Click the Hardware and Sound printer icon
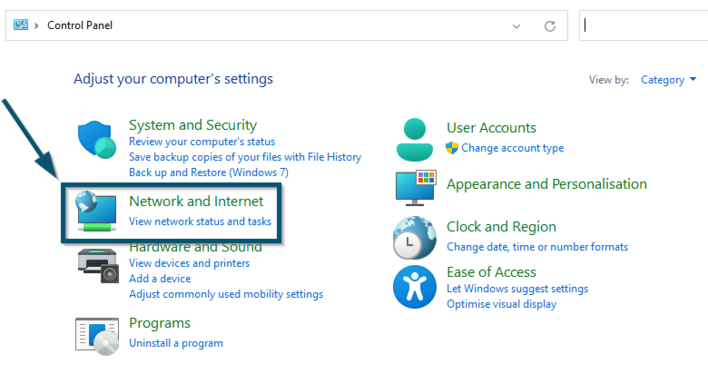 pyautogui.click(x=98, y=266)
